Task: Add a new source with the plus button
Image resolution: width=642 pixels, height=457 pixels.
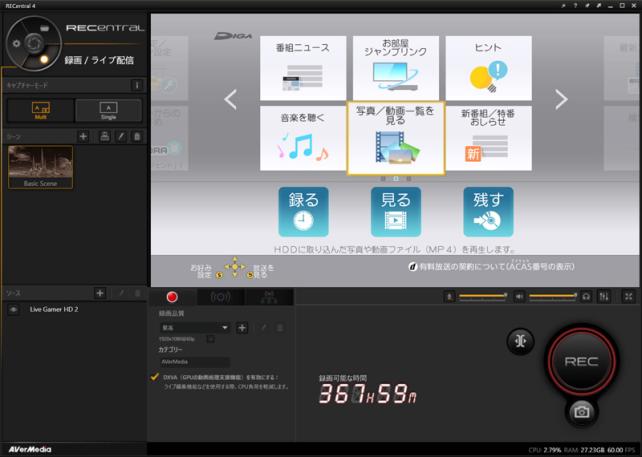Action: click(99, 293)
